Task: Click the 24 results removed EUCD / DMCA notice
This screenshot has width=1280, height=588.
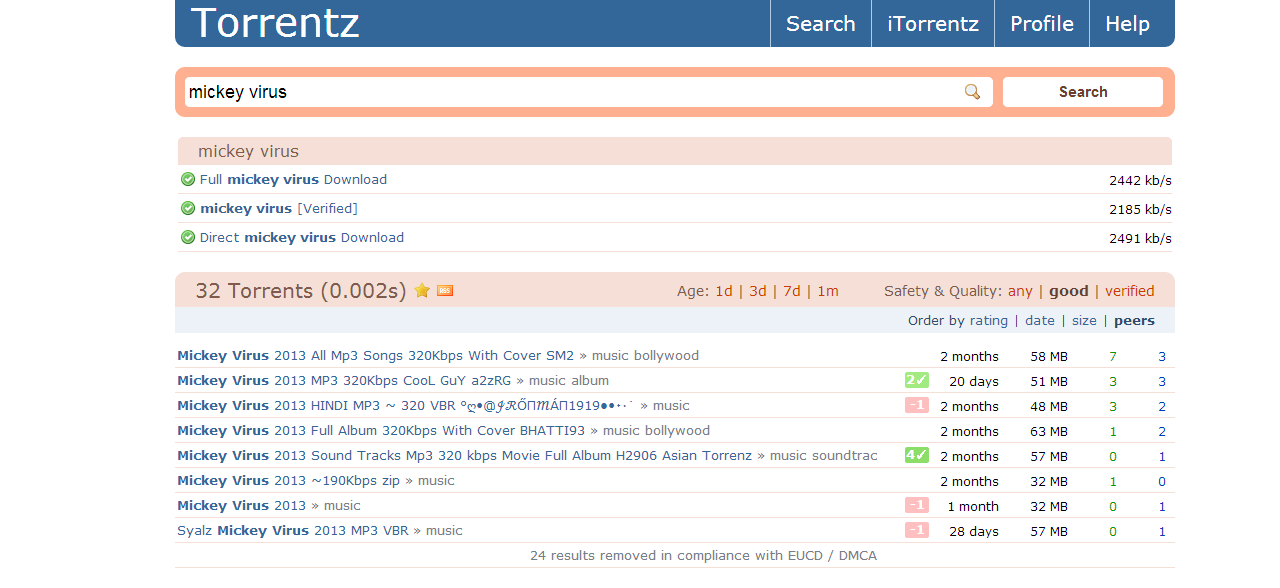Action: (x=703, y=555)
